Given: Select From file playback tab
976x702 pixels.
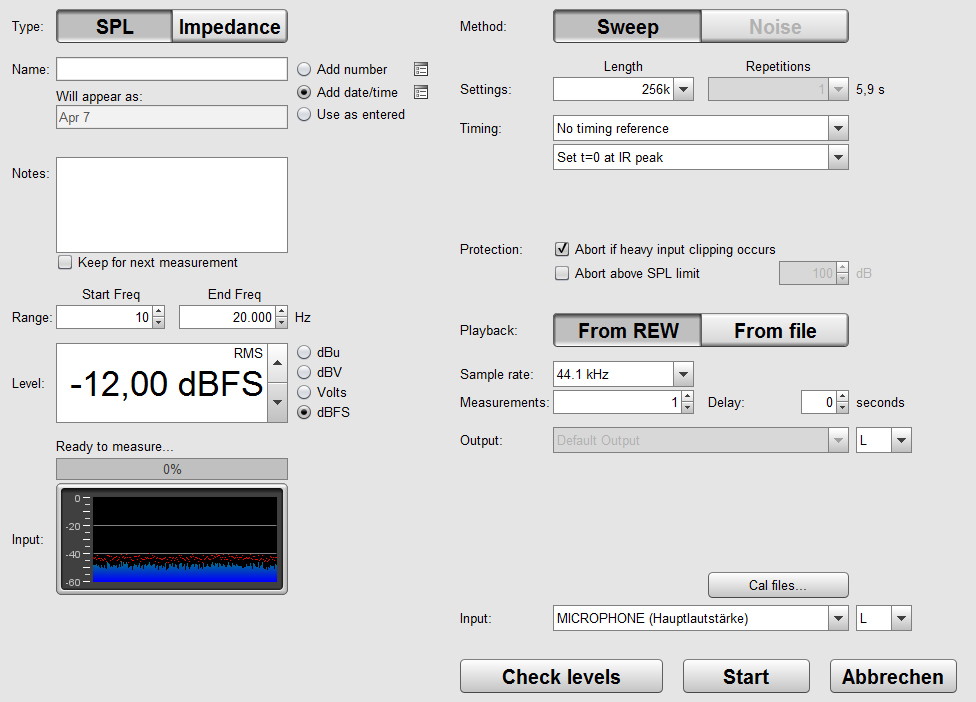Looking at the screenshot, I should (775, 331).
